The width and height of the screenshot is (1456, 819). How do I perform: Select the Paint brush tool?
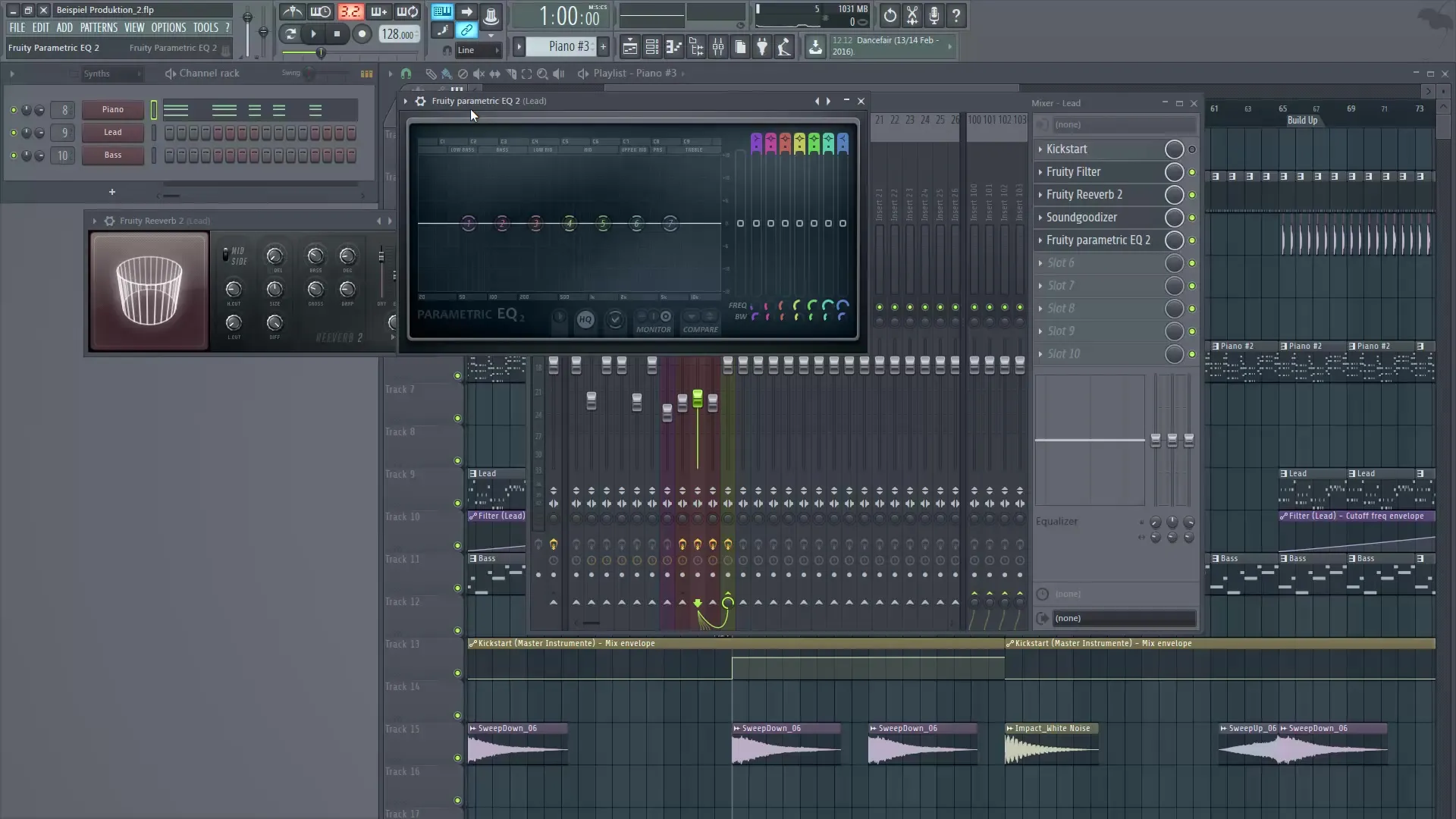[447, 74]
